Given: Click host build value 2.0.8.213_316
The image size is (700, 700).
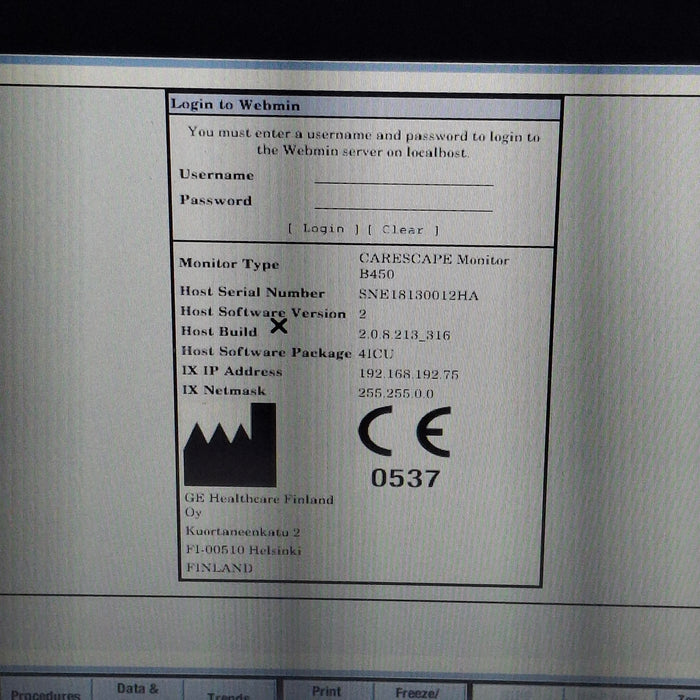Looking at the screenshot, I should 404,334.
